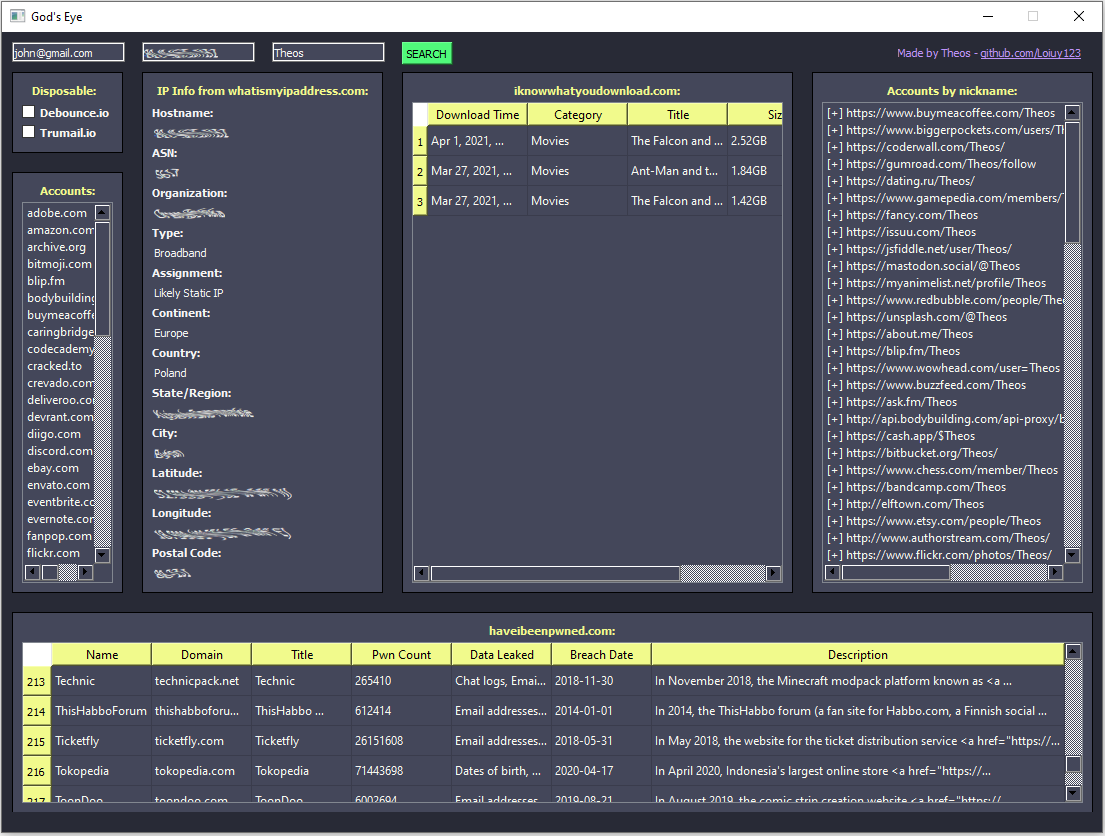
Task: Select breach row number 216
Action: pos(36,771)
